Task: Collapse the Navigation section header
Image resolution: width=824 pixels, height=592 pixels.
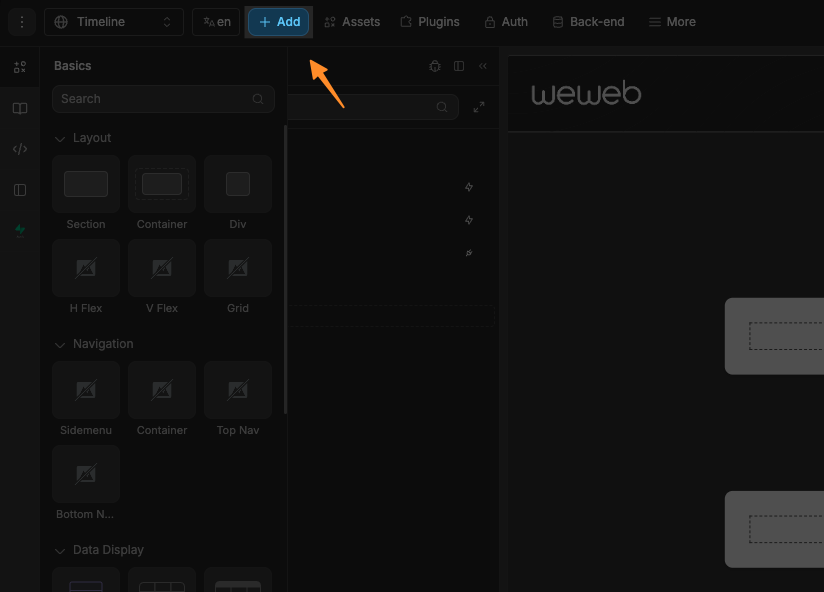Action: pyautogui.click(x=60, y=344)
